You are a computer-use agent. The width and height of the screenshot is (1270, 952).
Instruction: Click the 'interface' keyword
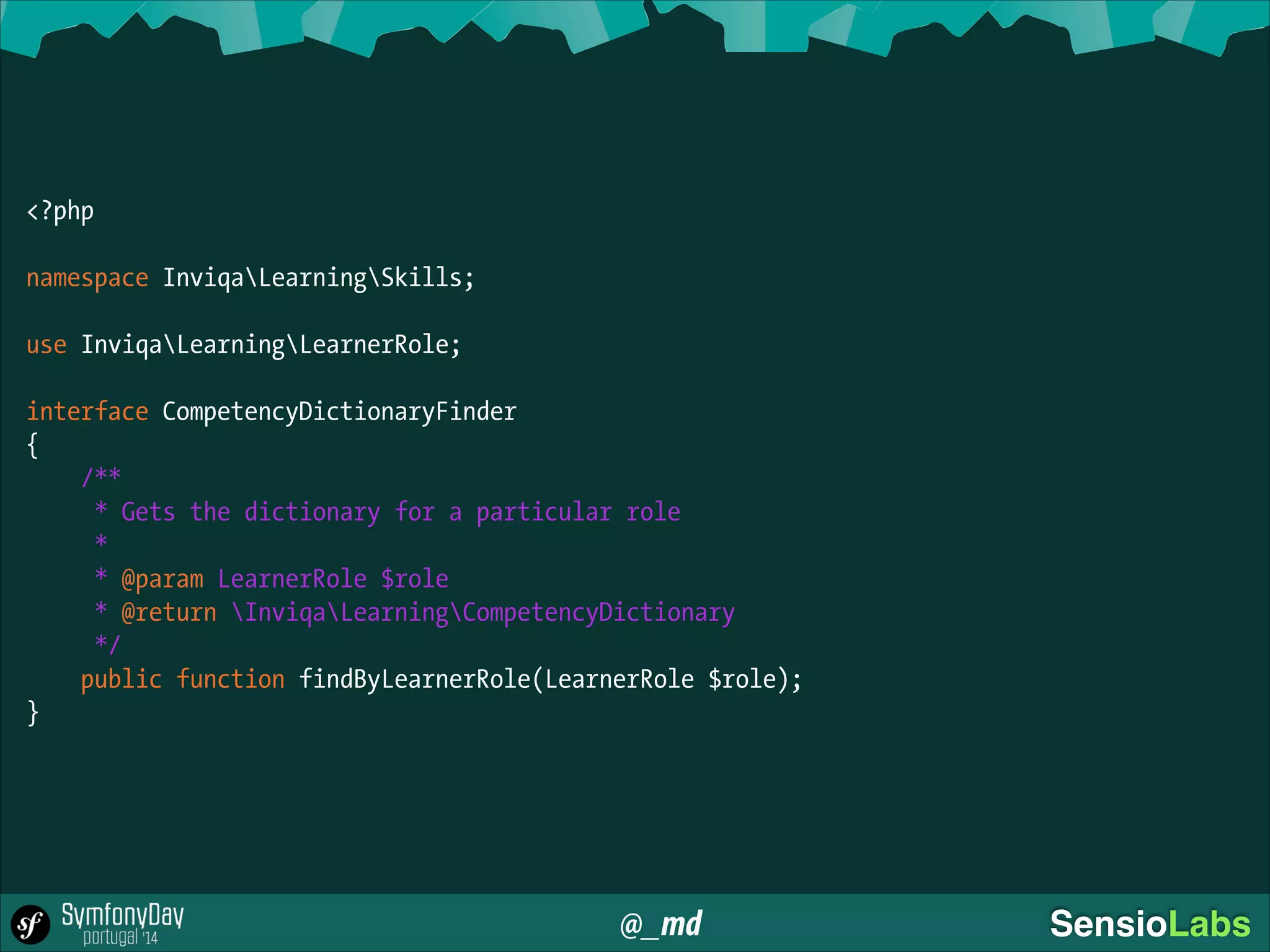point(87,411)
